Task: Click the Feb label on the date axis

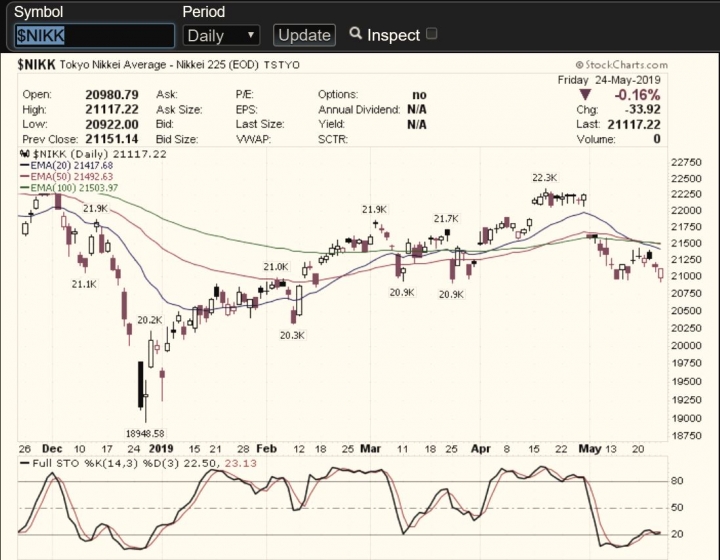Action: 266,448
